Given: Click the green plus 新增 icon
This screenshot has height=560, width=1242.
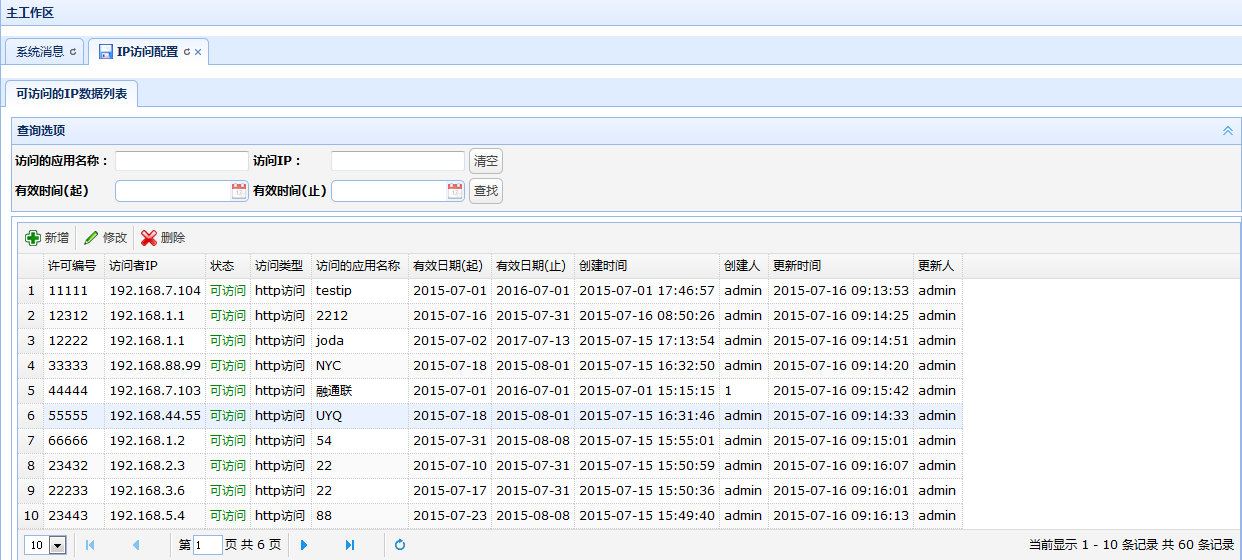Looking at the screenshot, I should 33,238.
